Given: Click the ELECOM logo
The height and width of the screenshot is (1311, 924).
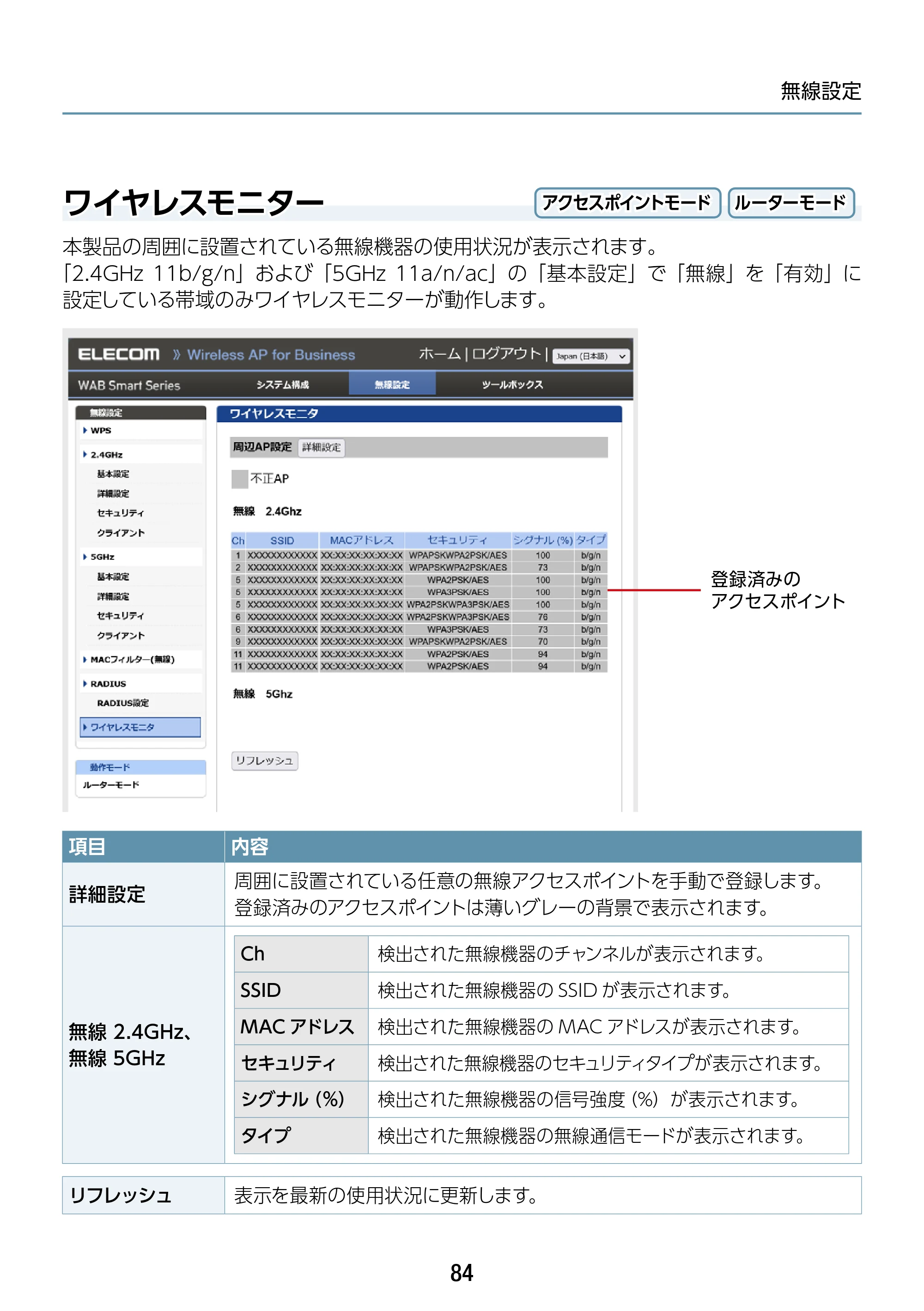Looking at the screenshot, I should pos(118,355).
